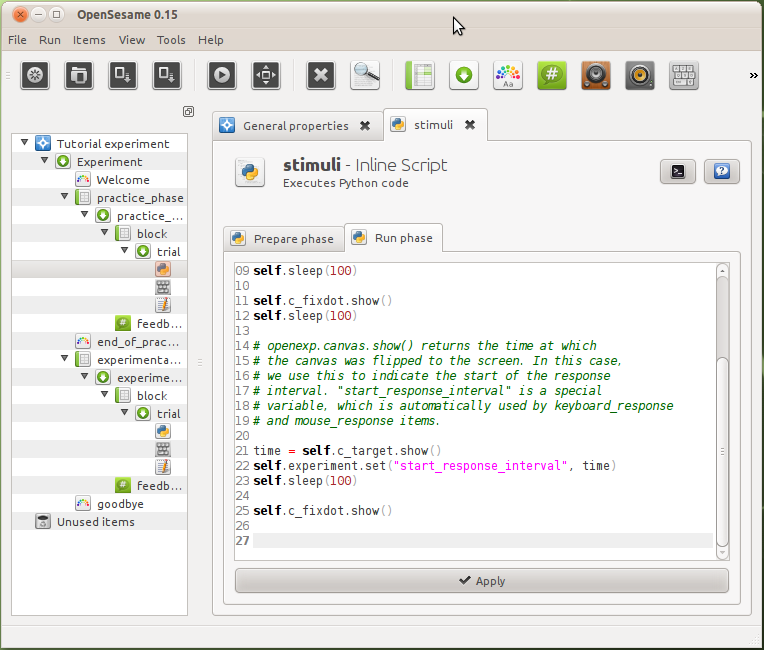Select Welcome in the overview tree

point(123,180)
